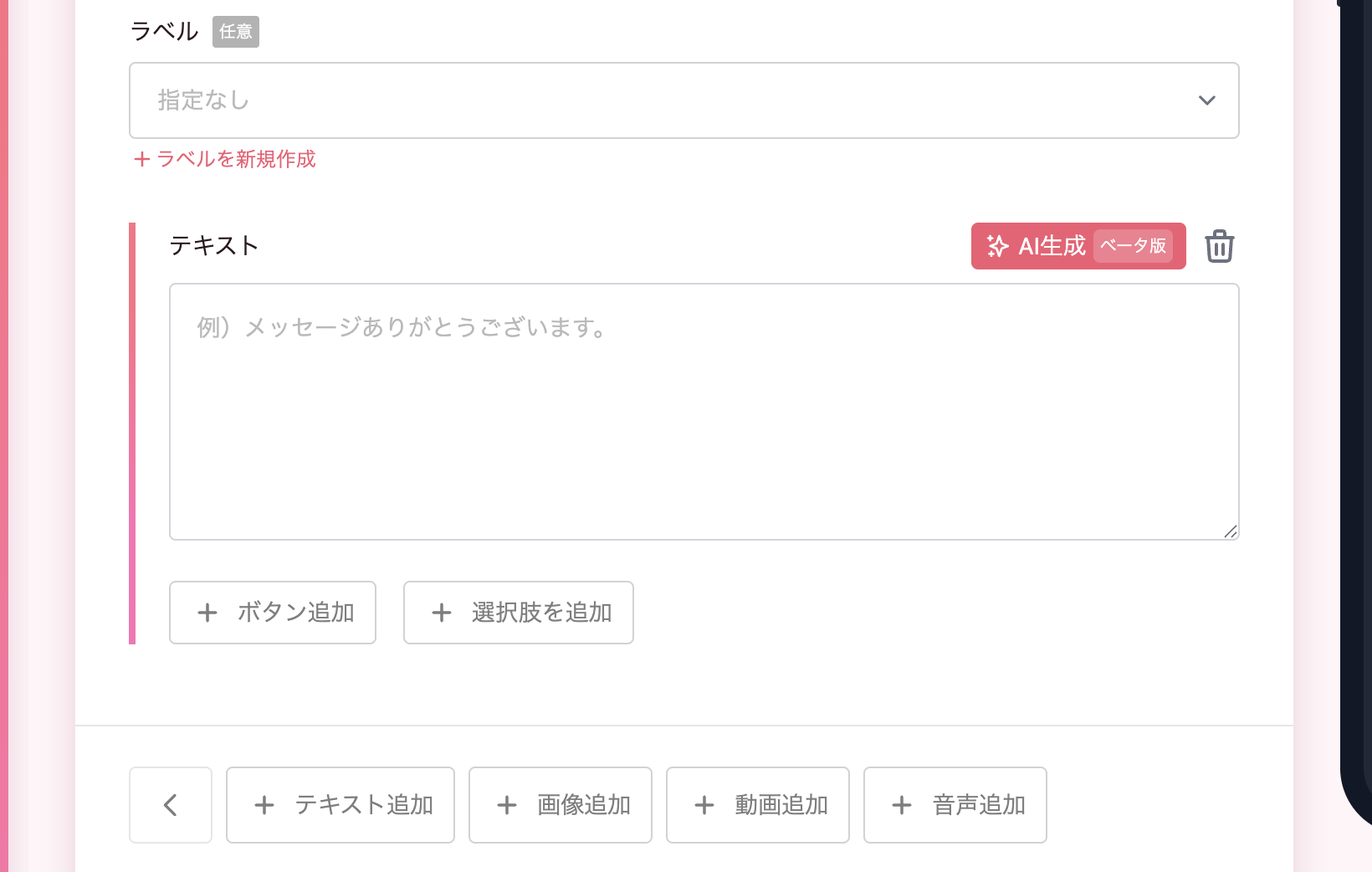Screen dimensions: 1372x872
Task: Expand the label dropdown chevron arrow
Action: (x=1206, y=100)
